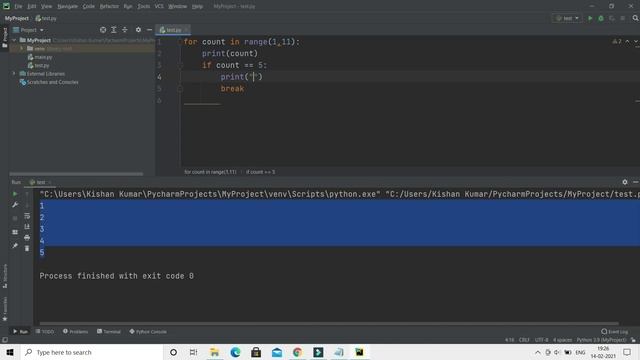Click the Python interpreter status bar entry
Screen dimensions: 640x360
tap(601, 340)
